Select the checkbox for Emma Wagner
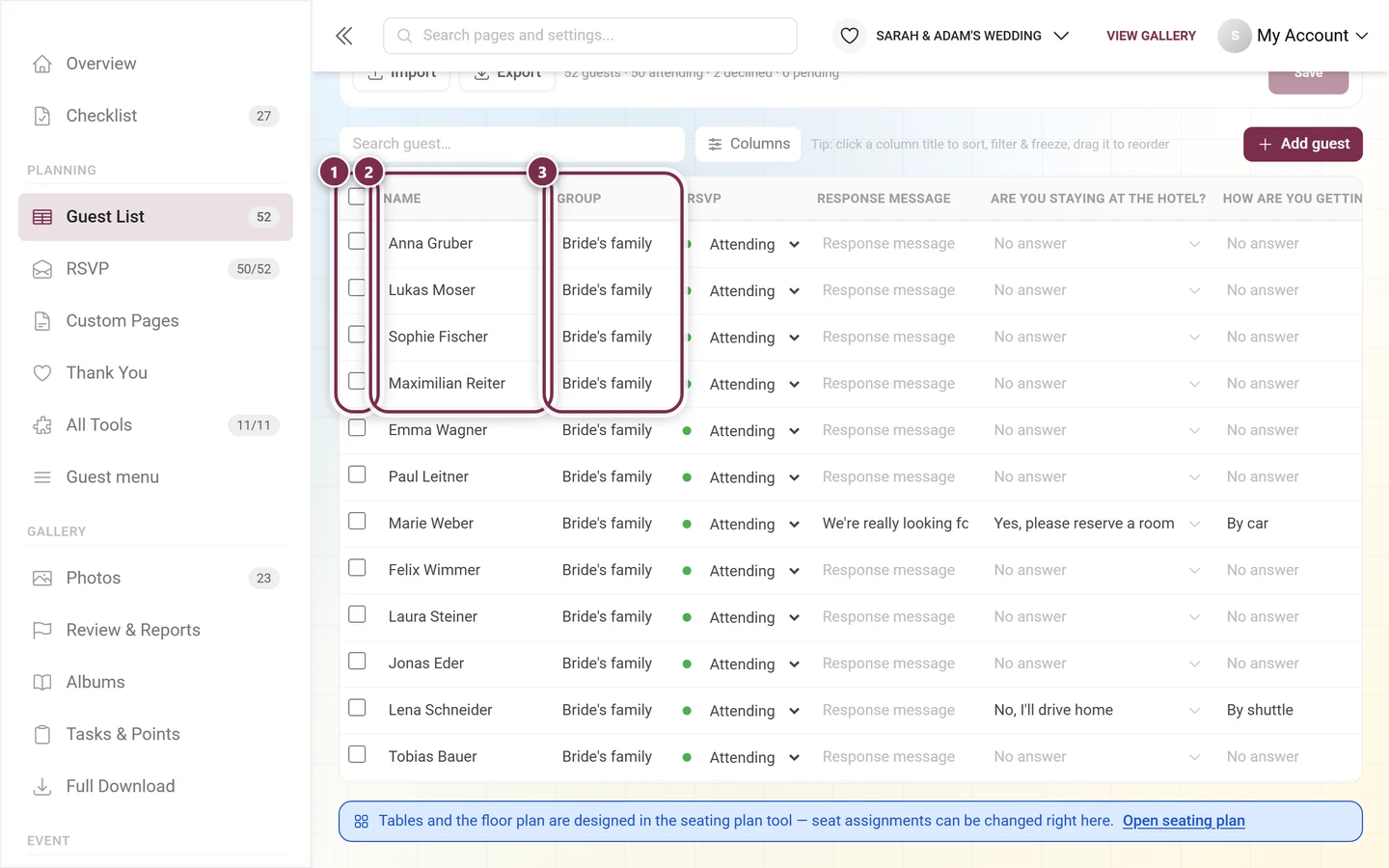Screen dimensions: 1389x868 (x=357, y=428)
